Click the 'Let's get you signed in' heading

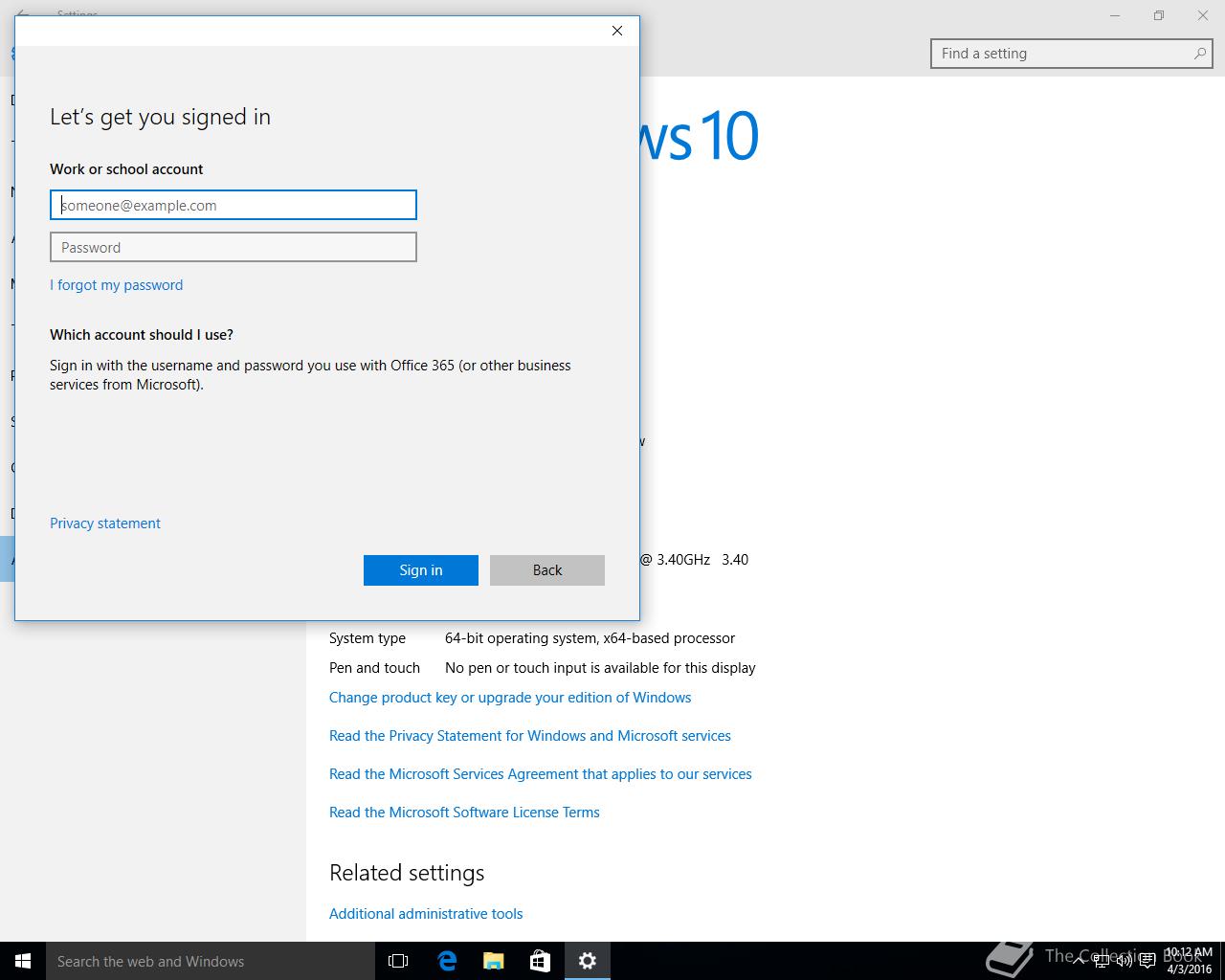[x=160, y=117]
